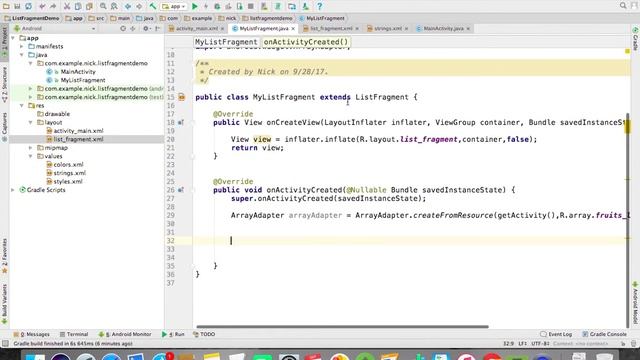The width and height of the screenshot is (640, 360).
Task: Click the Copy toolbar icon
Action: pos(78,6)
